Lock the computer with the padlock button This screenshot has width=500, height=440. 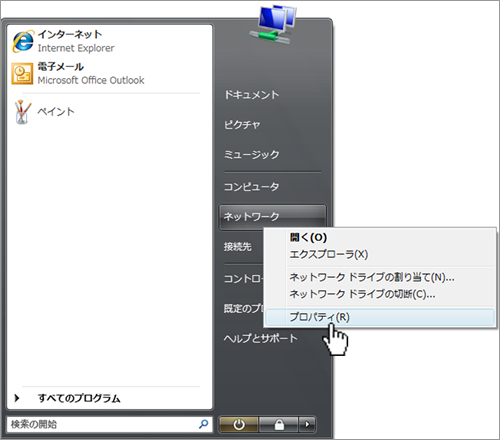pos(279,425)
